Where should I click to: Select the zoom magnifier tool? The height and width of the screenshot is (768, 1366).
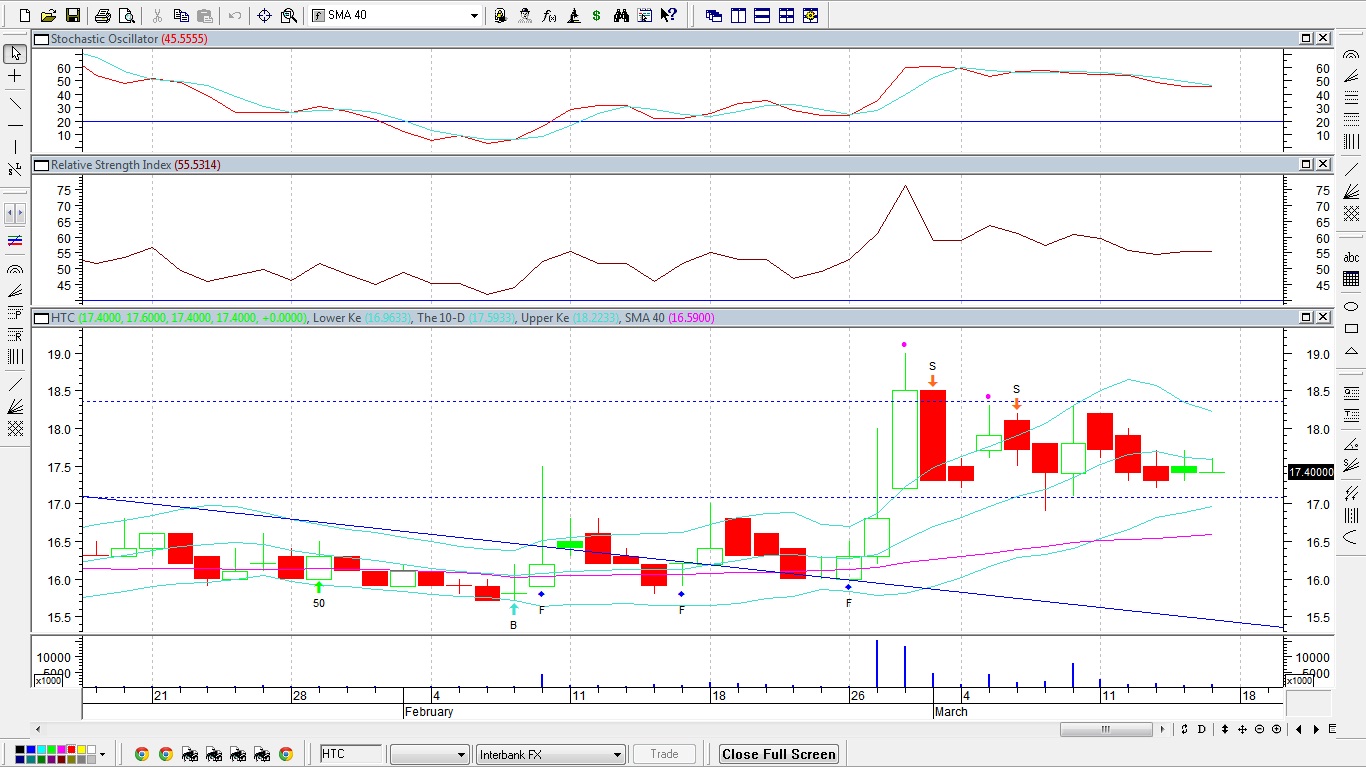(289, 16)
